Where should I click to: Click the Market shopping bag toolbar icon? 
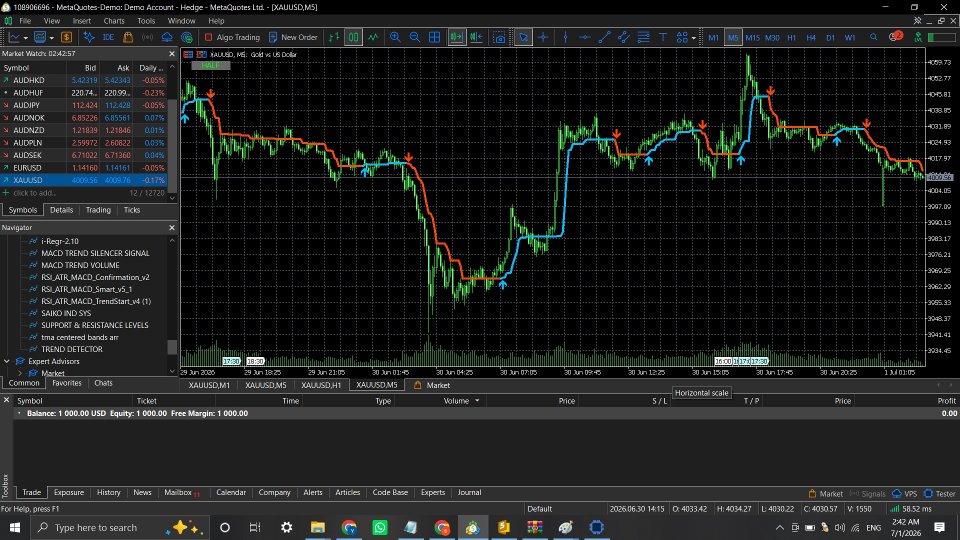pos(128,37)
